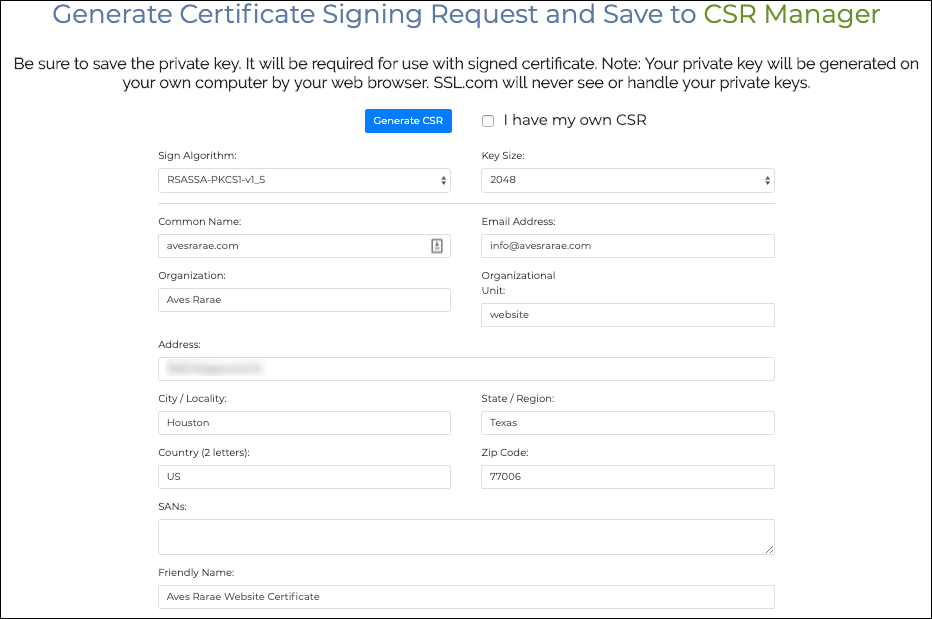Viewport: 932px width, 619px height.
Task: Select the Common Name input showing avesrarae.com
Action: (x=290, y=245)
